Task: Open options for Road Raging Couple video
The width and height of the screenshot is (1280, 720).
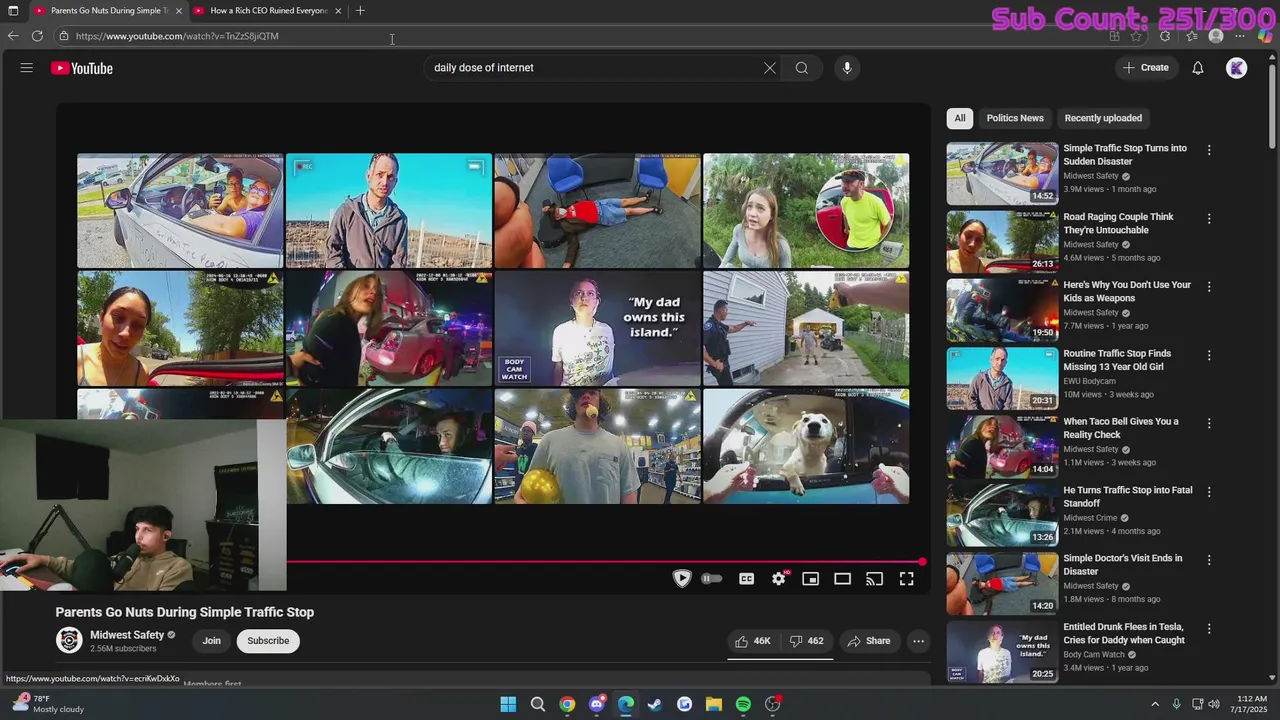Action: [1209, 218]
